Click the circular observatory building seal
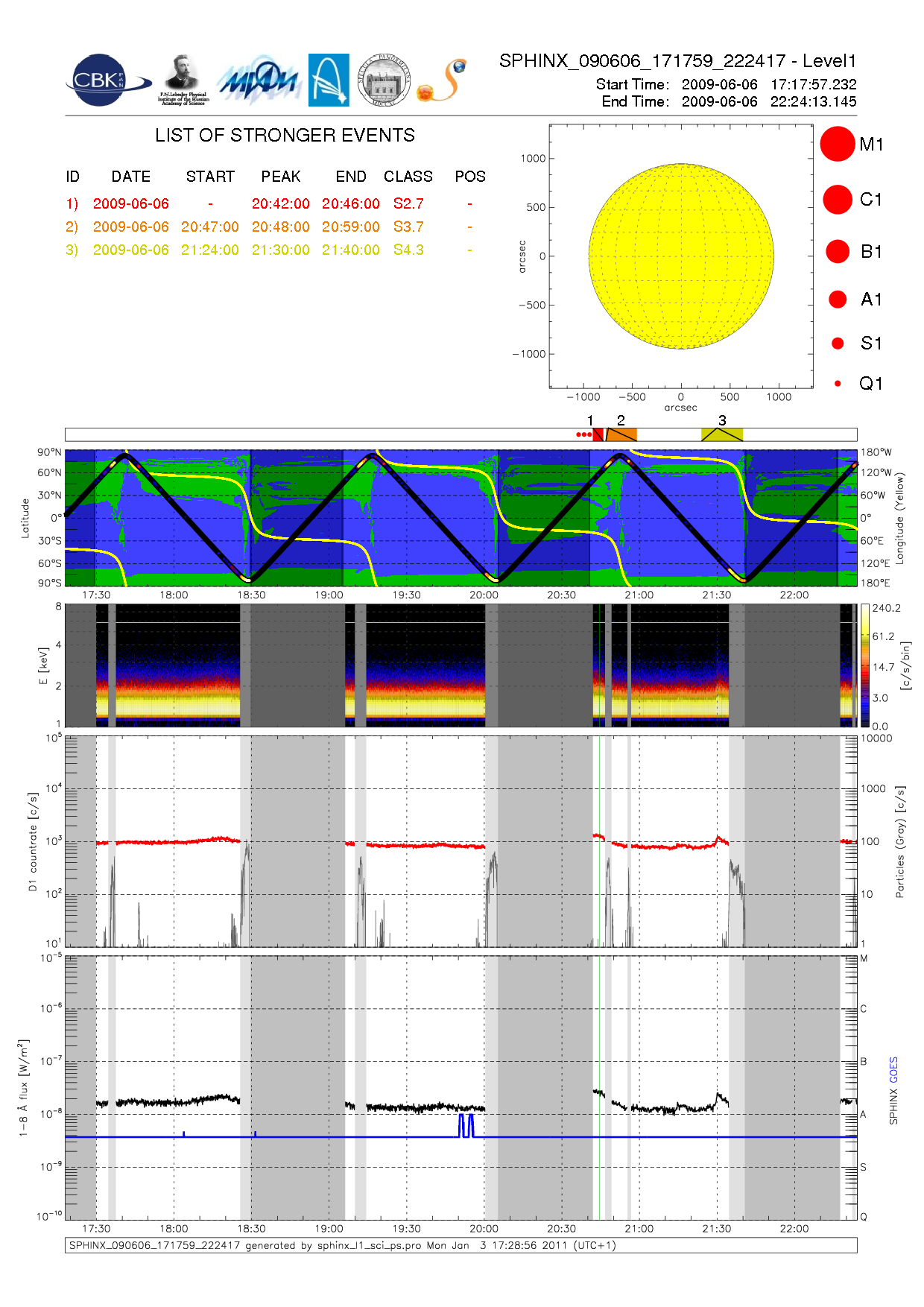 (x=384, y=80)
